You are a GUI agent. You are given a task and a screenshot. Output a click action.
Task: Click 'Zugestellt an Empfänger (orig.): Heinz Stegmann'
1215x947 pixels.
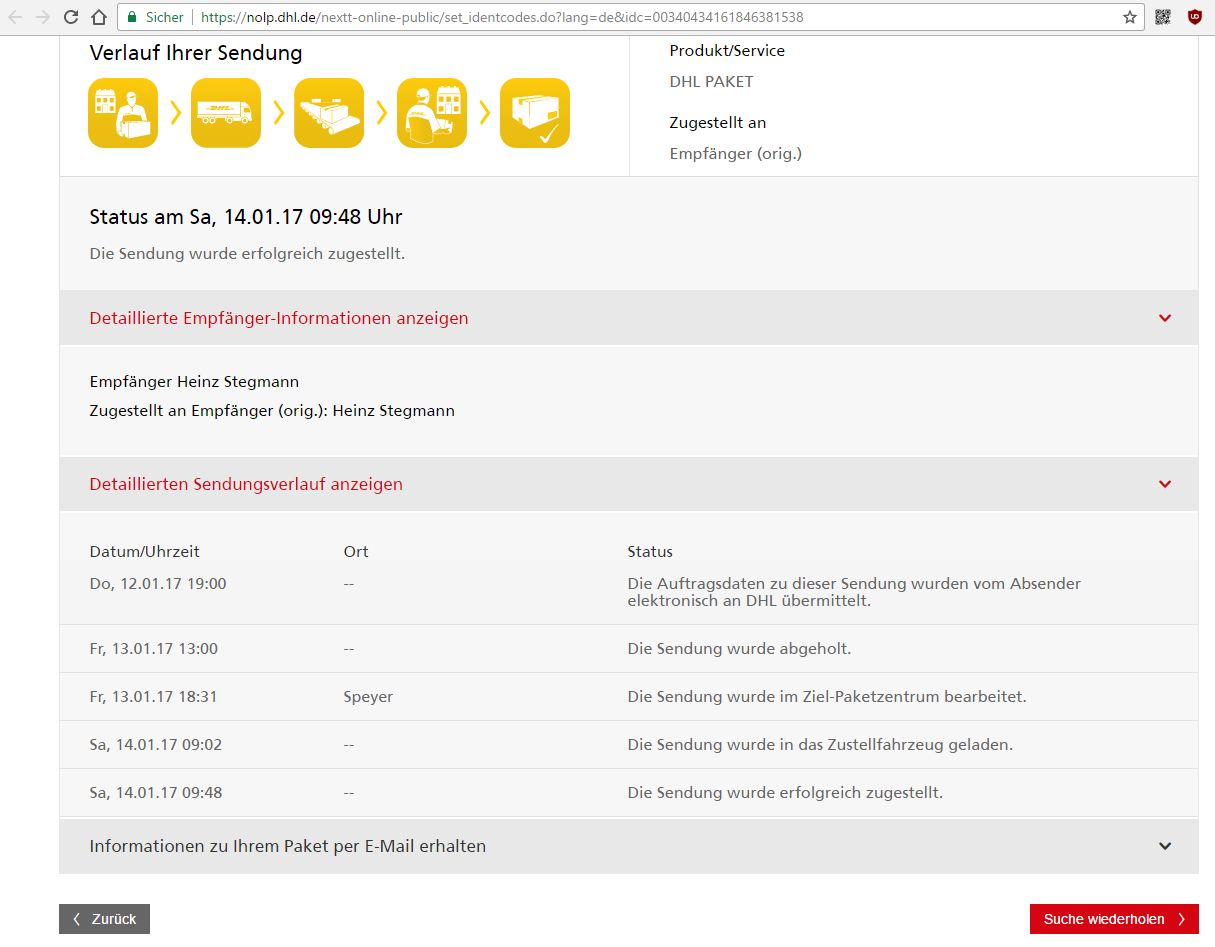pos(272,411)
